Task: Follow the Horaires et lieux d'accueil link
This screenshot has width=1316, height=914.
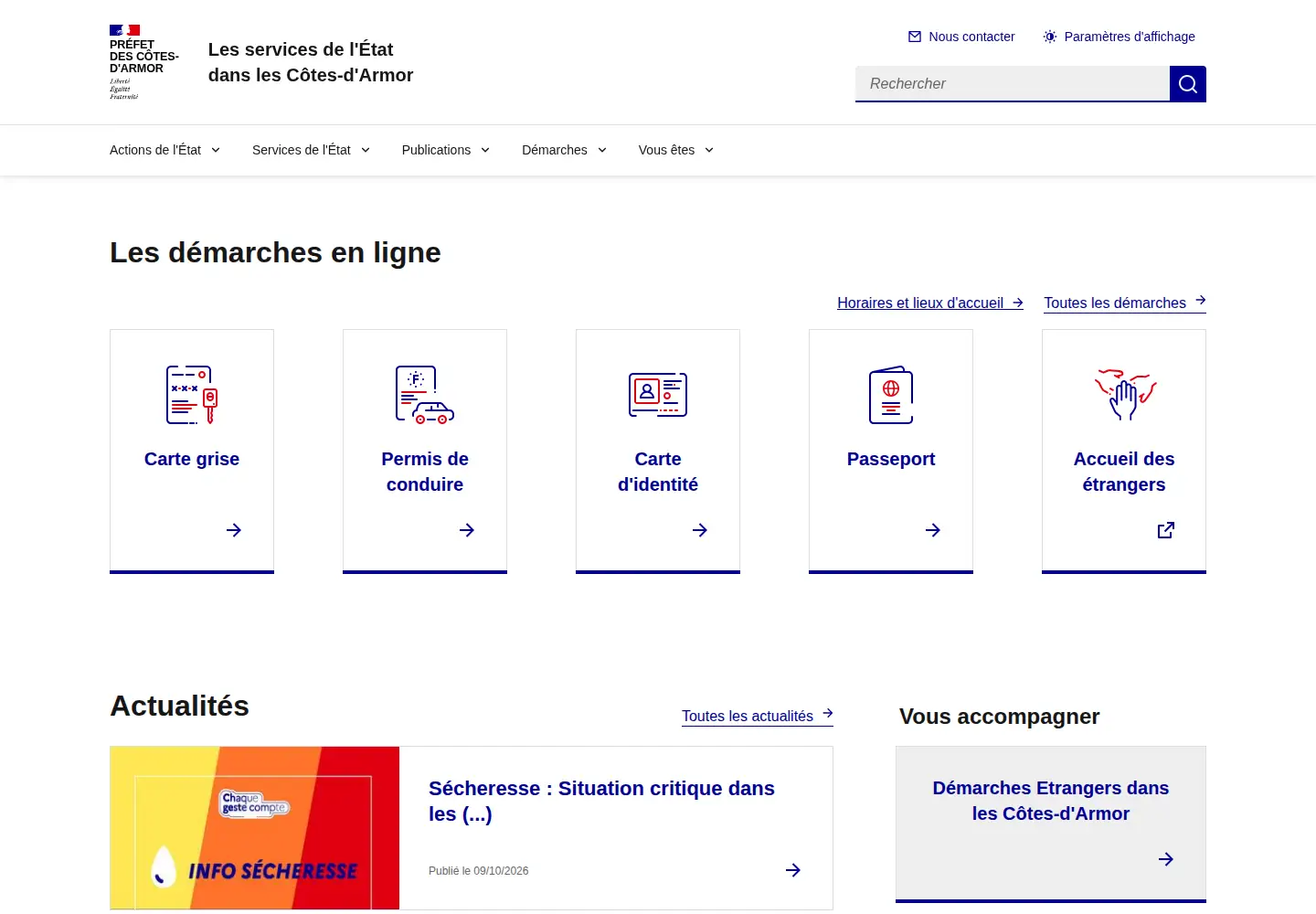Action: 930,303
